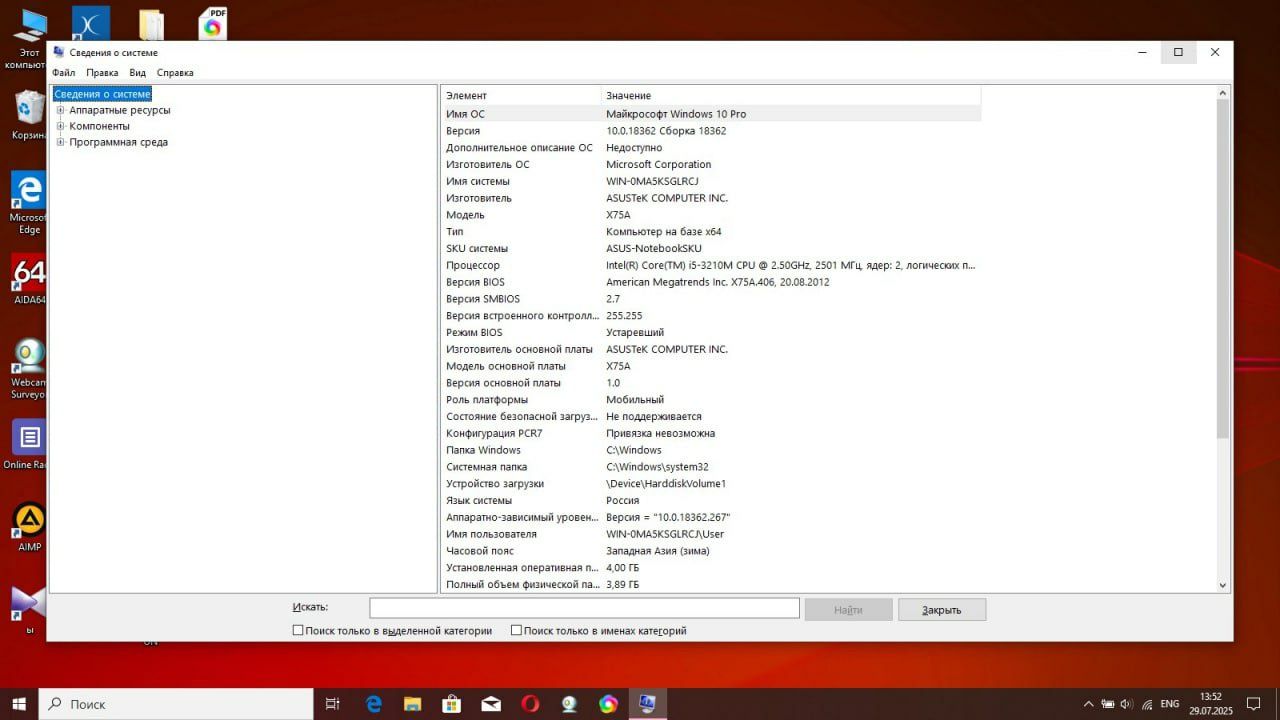Select the Компоненты tree item

tap(99, 126)
